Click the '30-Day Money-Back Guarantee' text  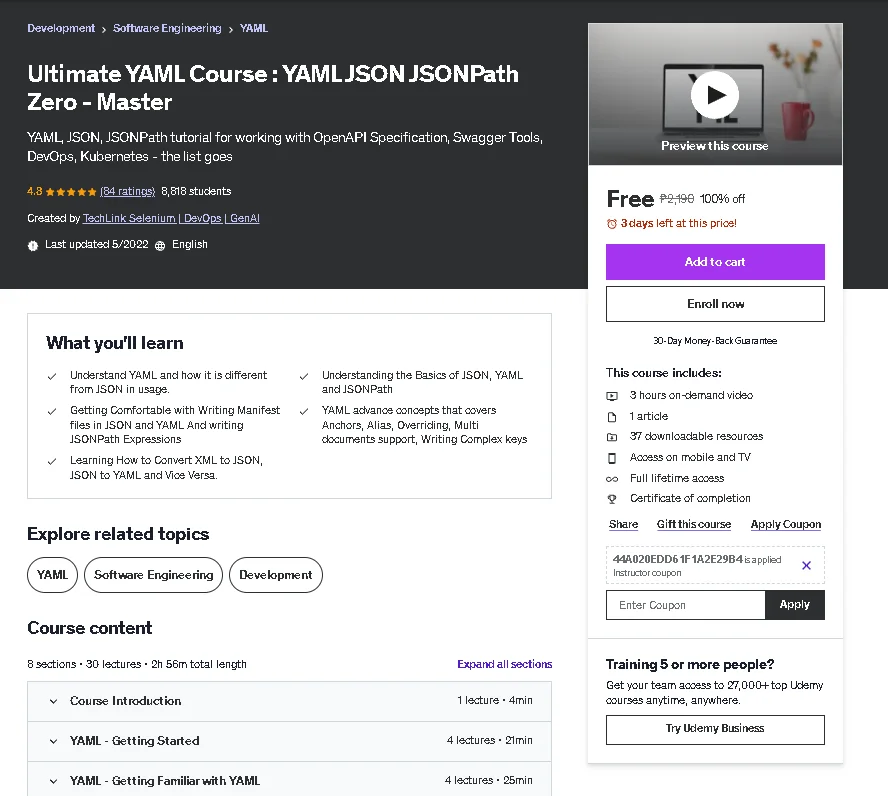(x=715, y=341)
